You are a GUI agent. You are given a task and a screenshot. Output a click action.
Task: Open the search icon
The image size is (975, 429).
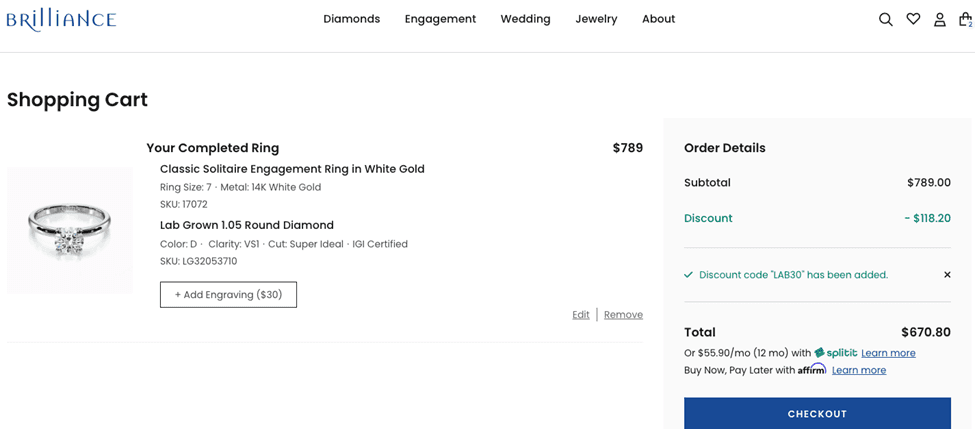[x=885, y=19]
